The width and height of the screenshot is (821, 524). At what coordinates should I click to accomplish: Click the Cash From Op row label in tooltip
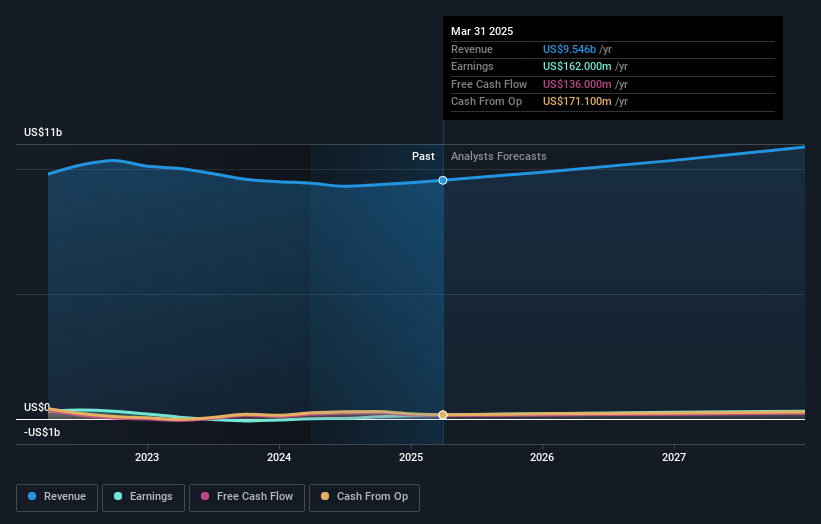486,102
